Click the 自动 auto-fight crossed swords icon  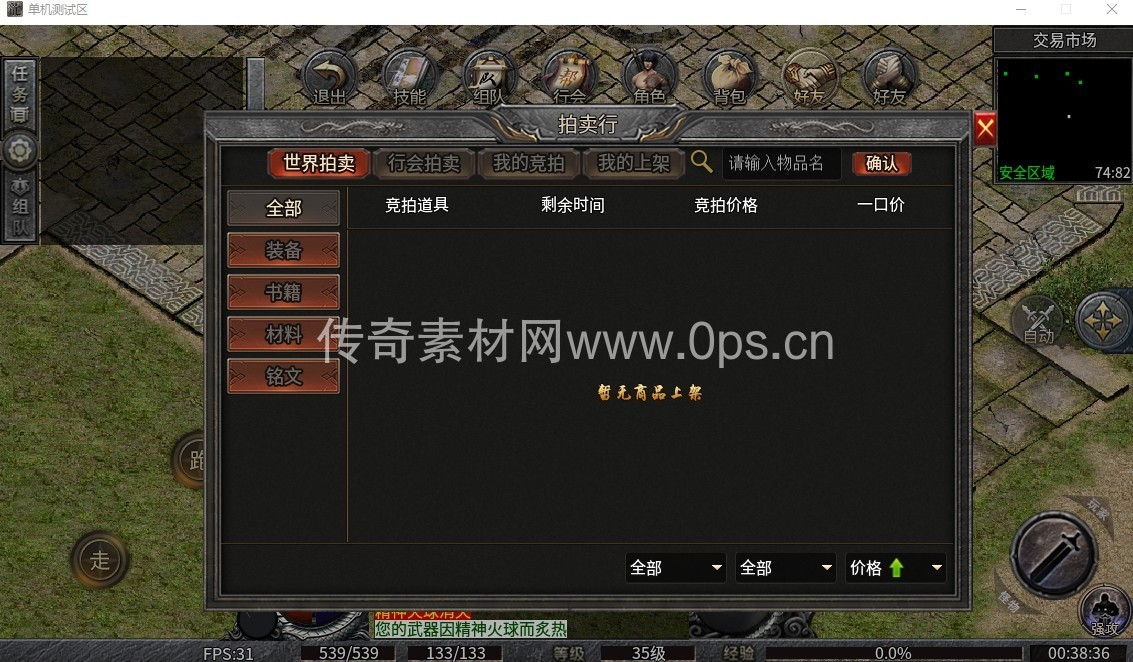pyautogui.click(x=1038, y=320)
